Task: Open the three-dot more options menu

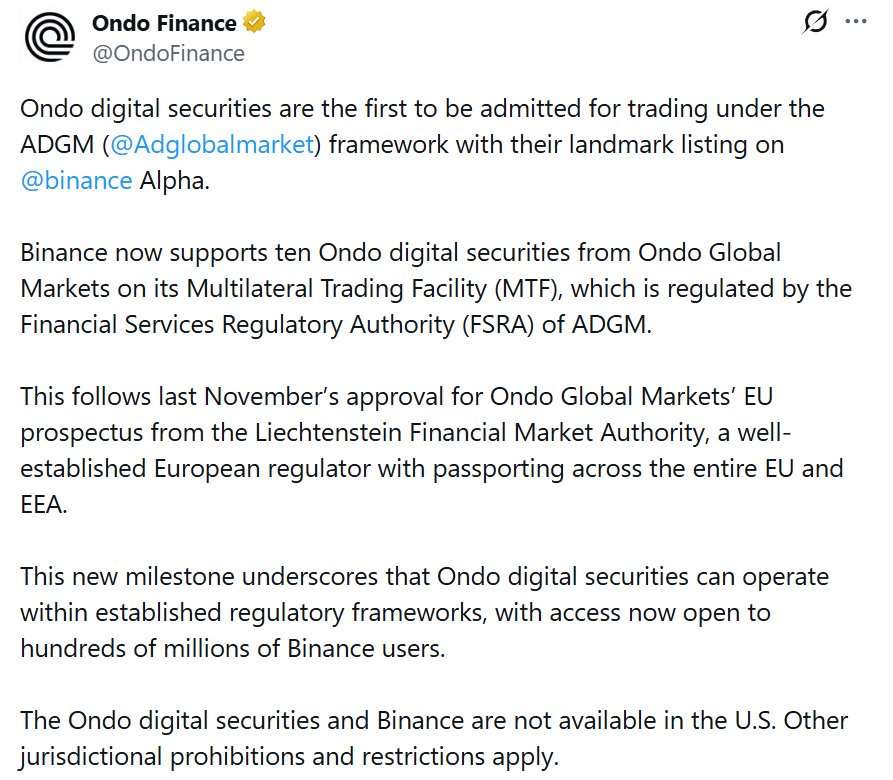Action: point(857,22)
